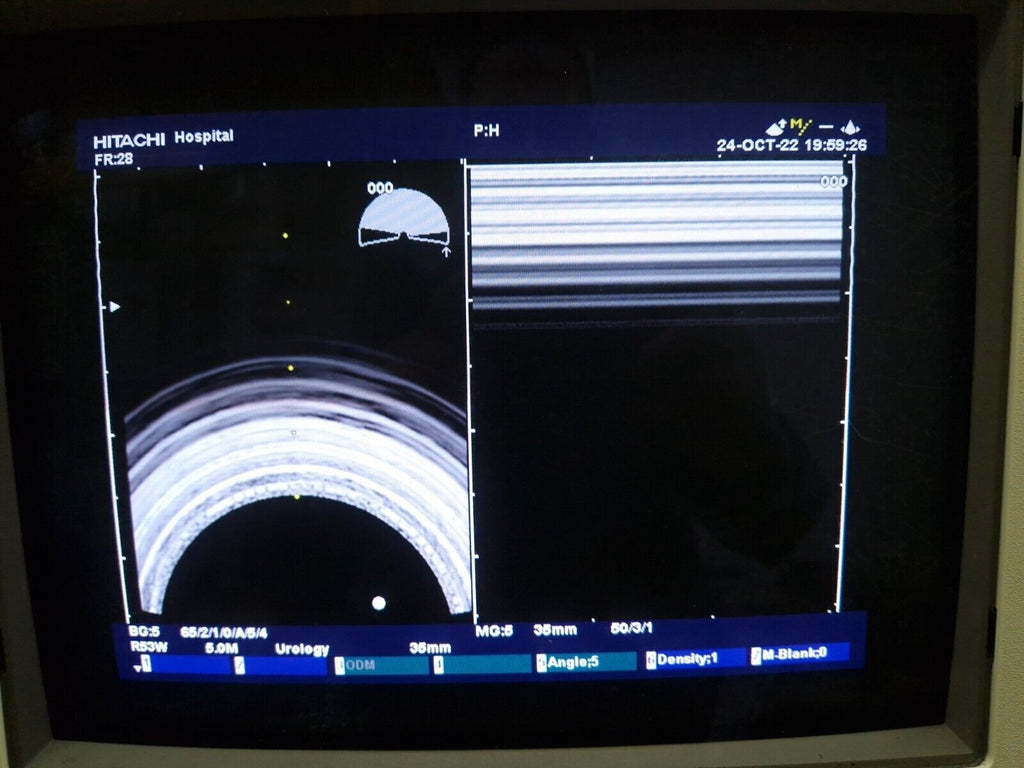Click the sector left-right steering icon
Image resolution: width=1024 pixels, height=768 pixels.
850,127
